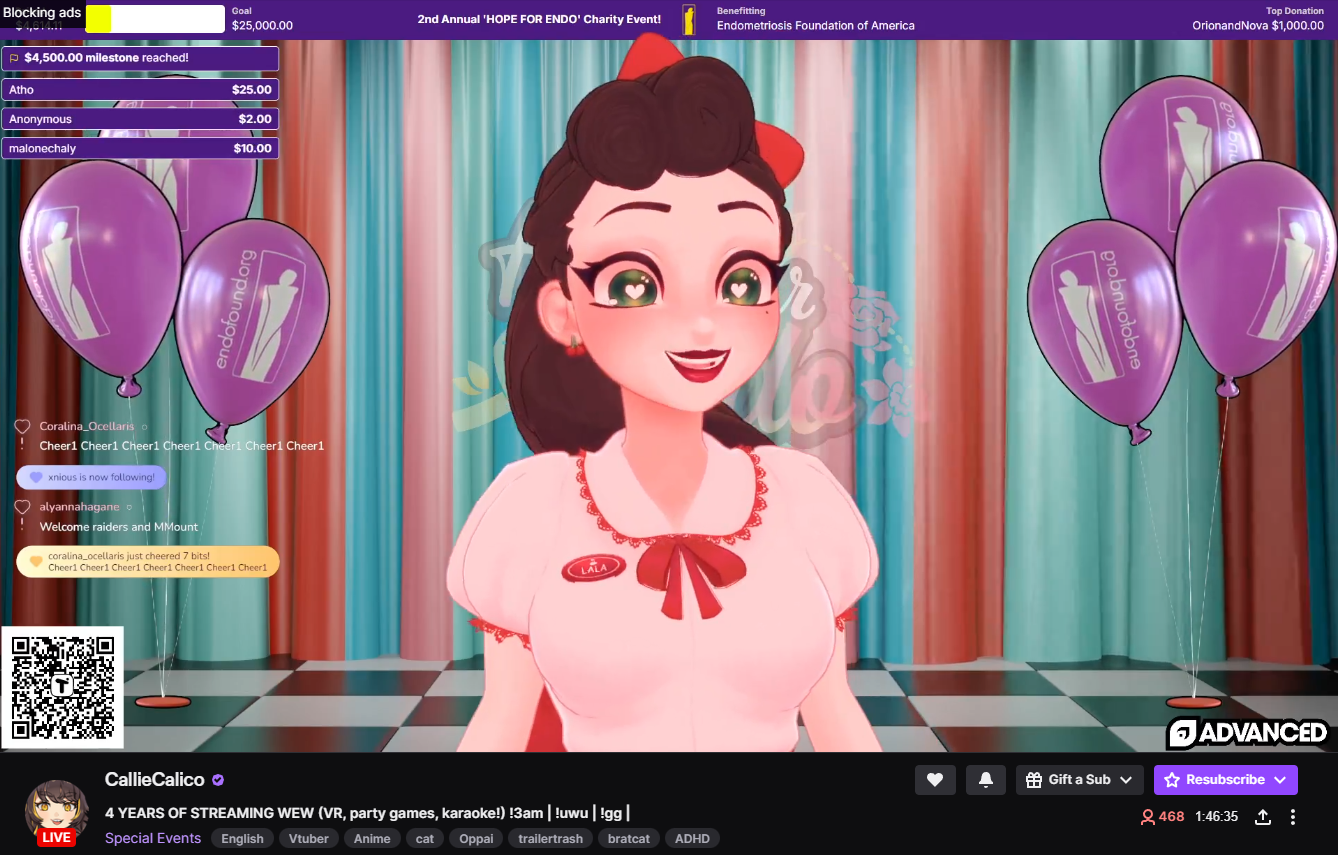
Task: Select the Anime tag
Action: pos(372,839)
